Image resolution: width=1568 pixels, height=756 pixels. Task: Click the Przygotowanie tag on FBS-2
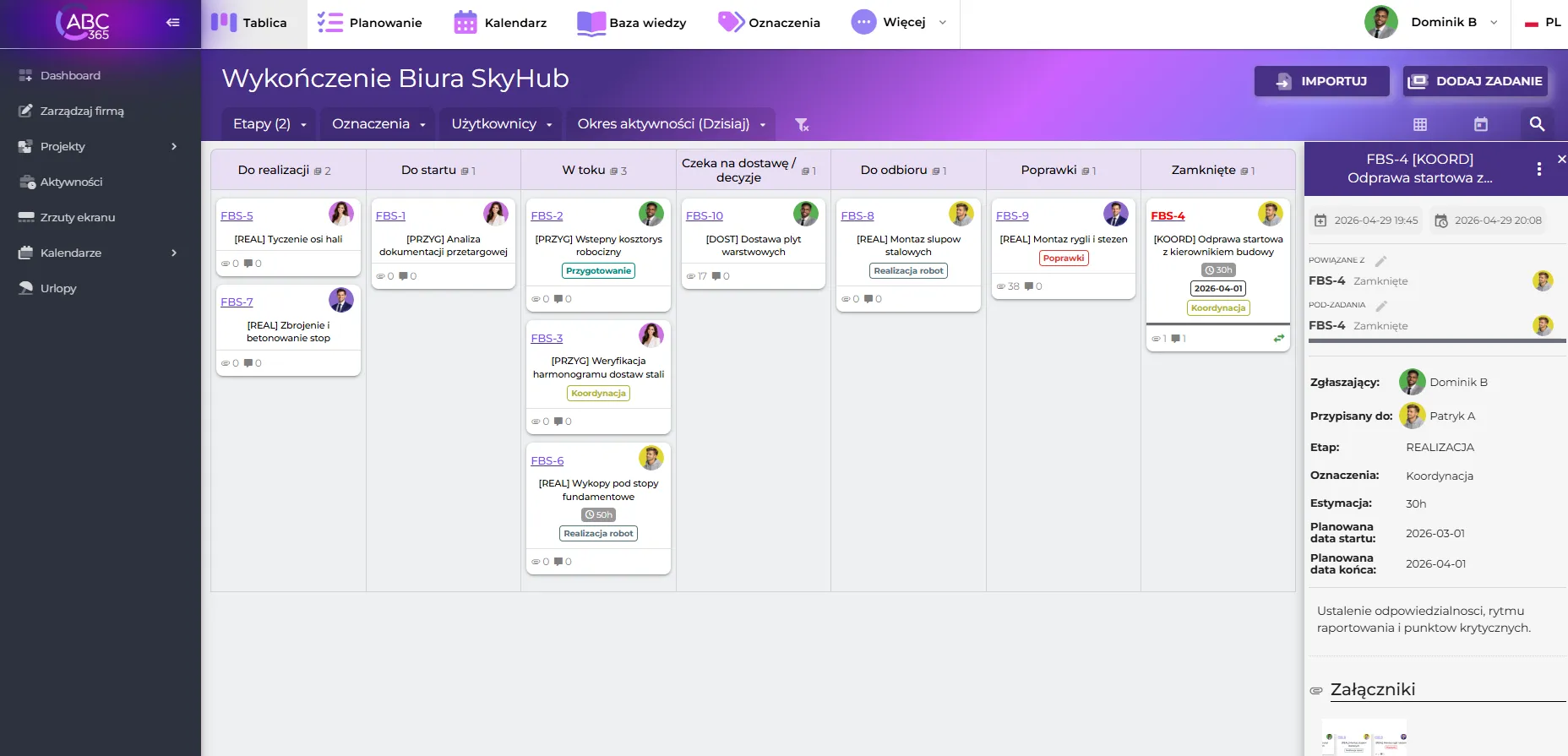(x=598, y=271)
